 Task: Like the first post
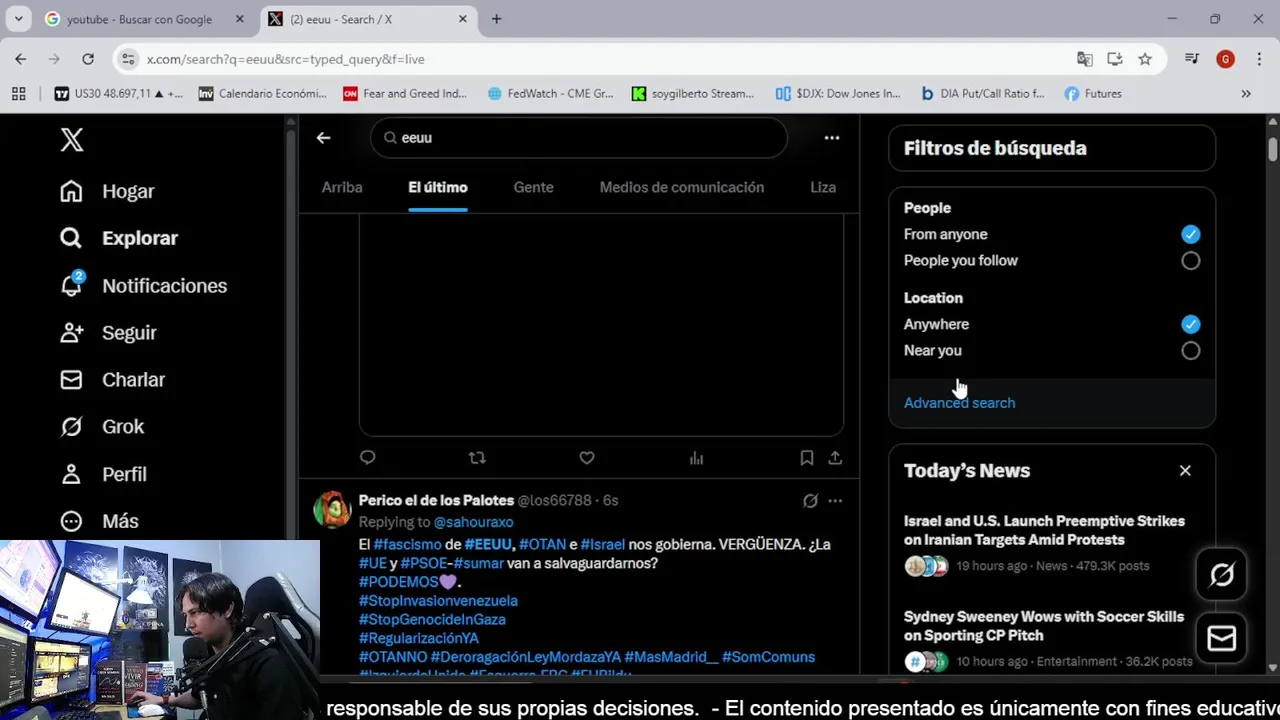point(587,458)
